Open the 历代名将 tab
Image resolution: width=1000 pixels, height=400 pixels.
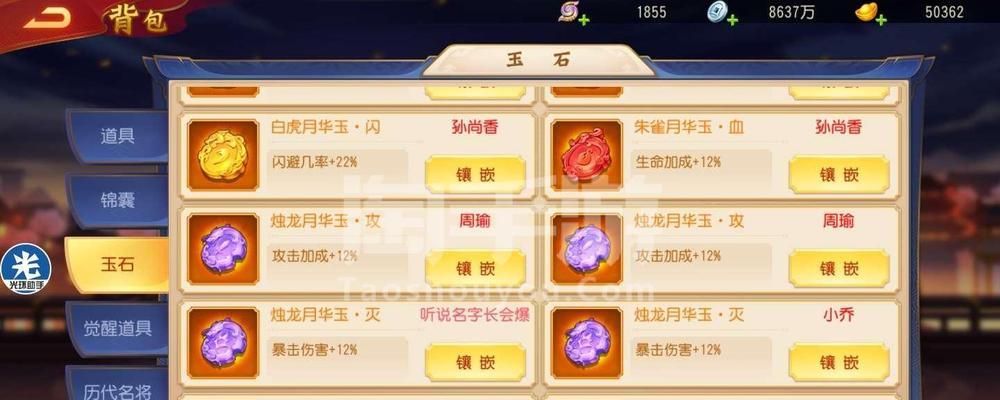[x=117, y=385]
